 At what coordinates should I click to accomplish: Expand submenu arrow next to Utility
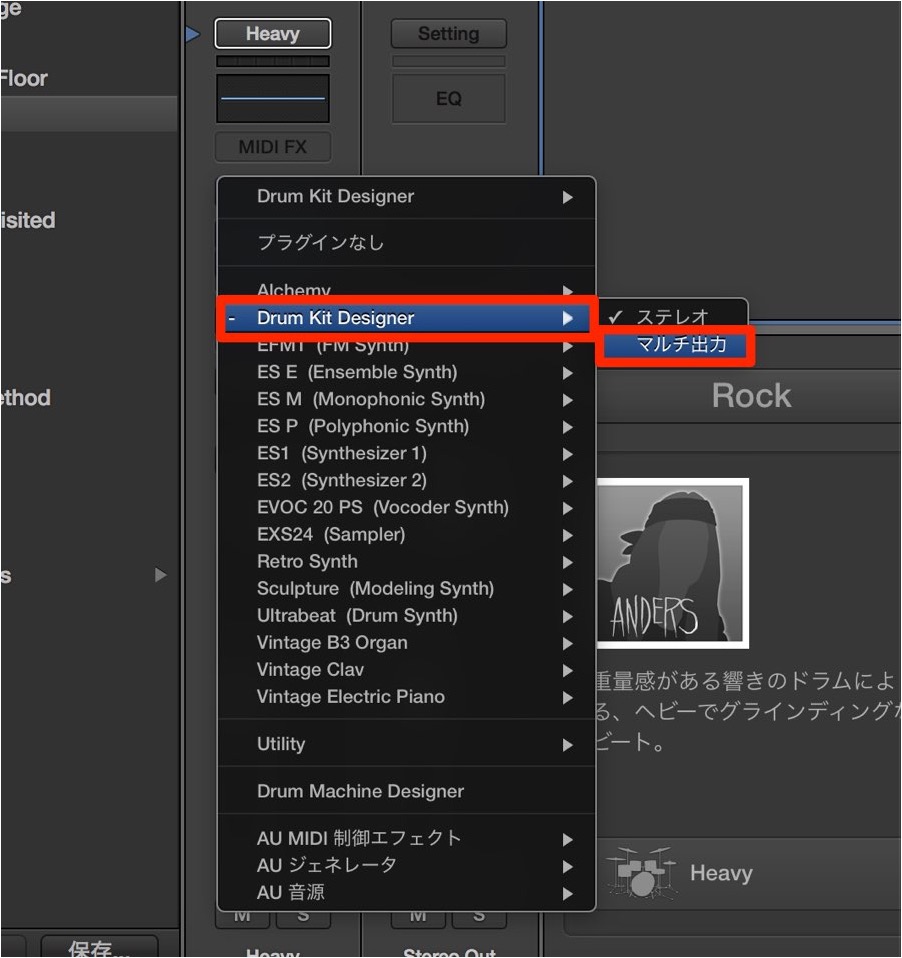click(568, 745)
